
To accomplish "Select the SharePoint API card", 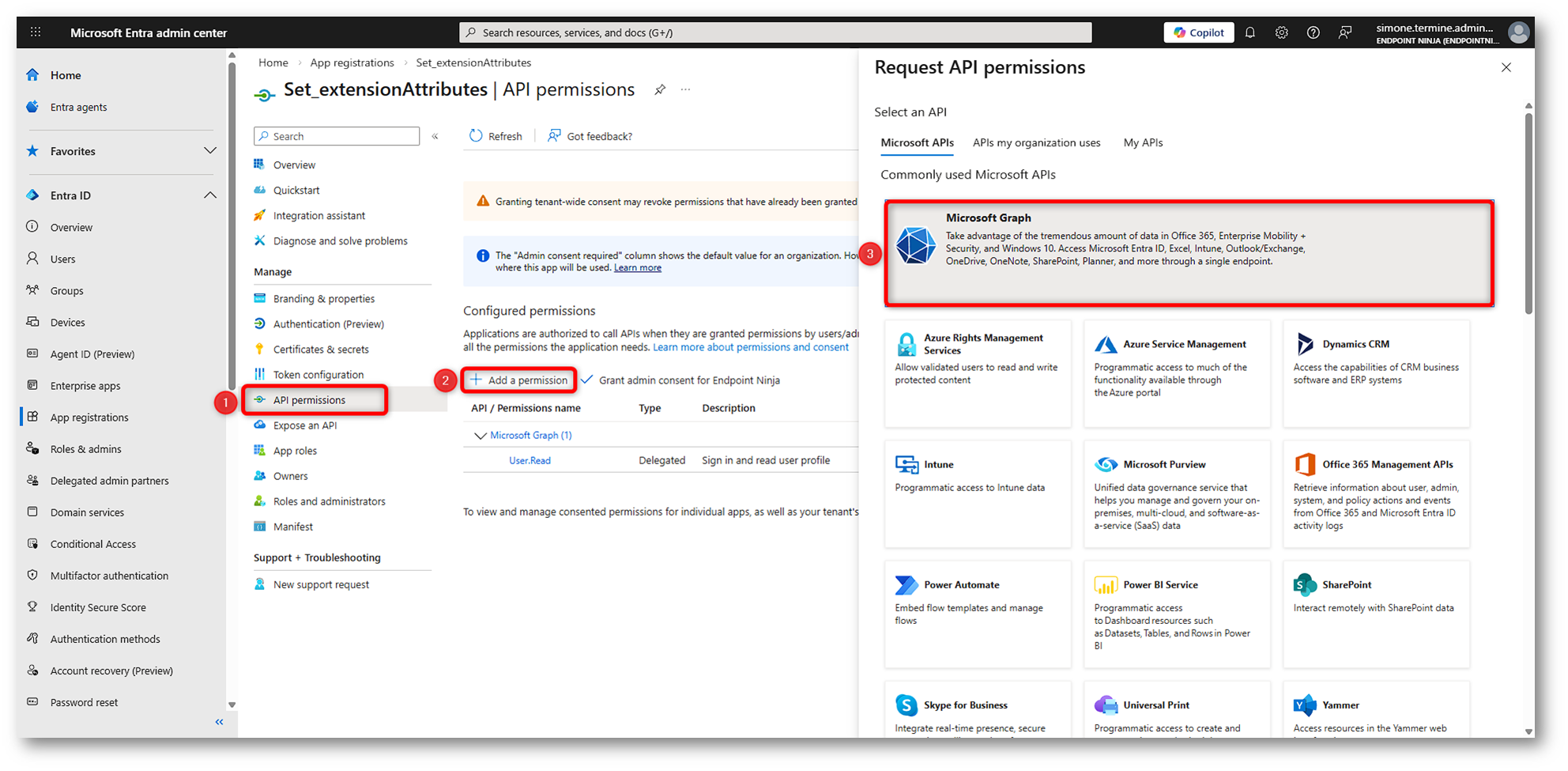I will (x=1377, y=614).
